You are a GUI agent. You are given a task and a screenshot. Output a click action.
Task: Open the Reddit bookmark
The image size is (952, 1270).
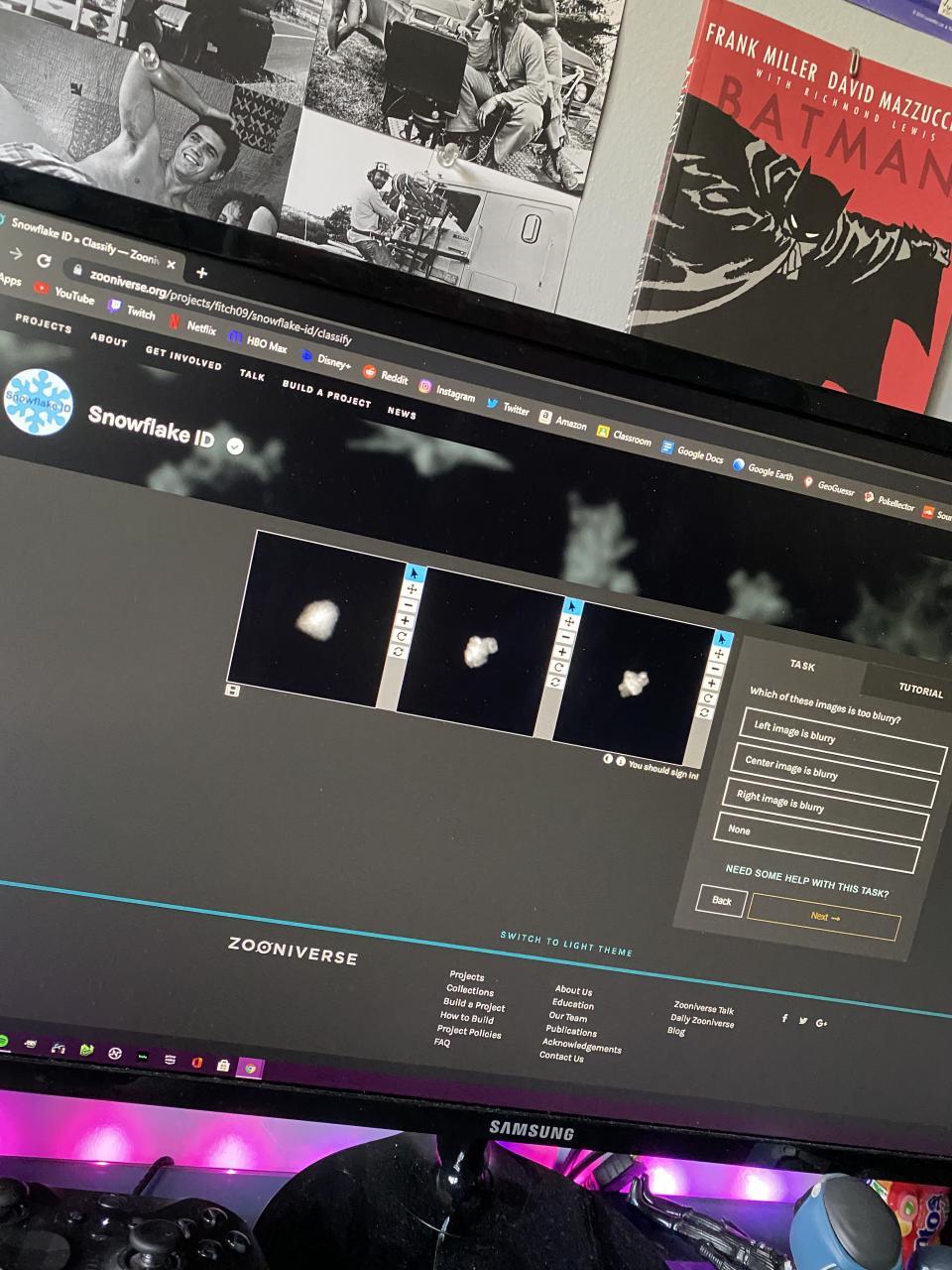pyautogui.click(x=386, y=375)
